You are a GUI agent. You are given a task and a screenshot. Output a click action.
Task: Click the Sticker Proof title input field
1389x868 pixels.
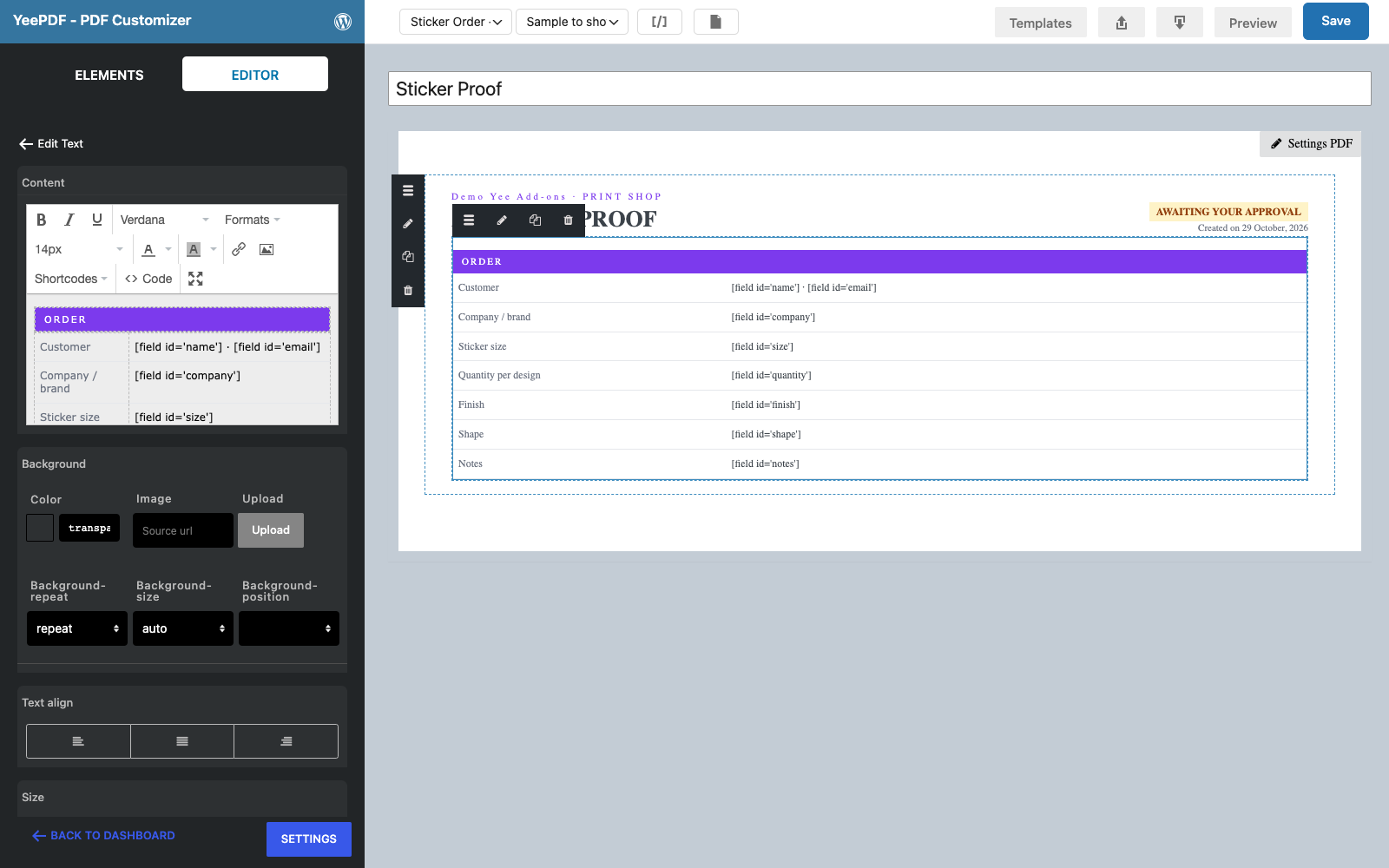point(879,89)
